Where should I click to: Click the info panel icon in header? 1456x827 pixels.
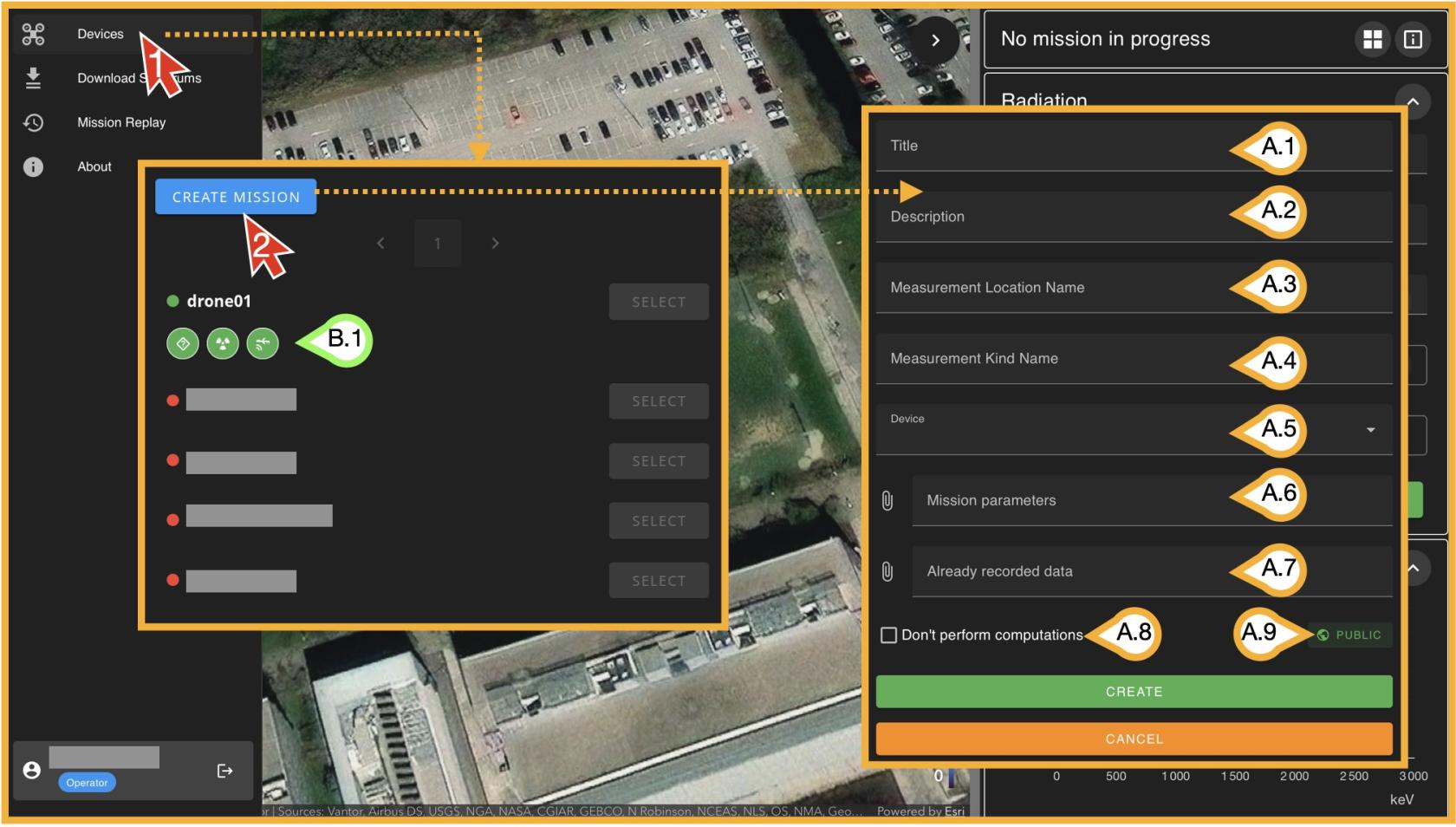click(1413, 40)
